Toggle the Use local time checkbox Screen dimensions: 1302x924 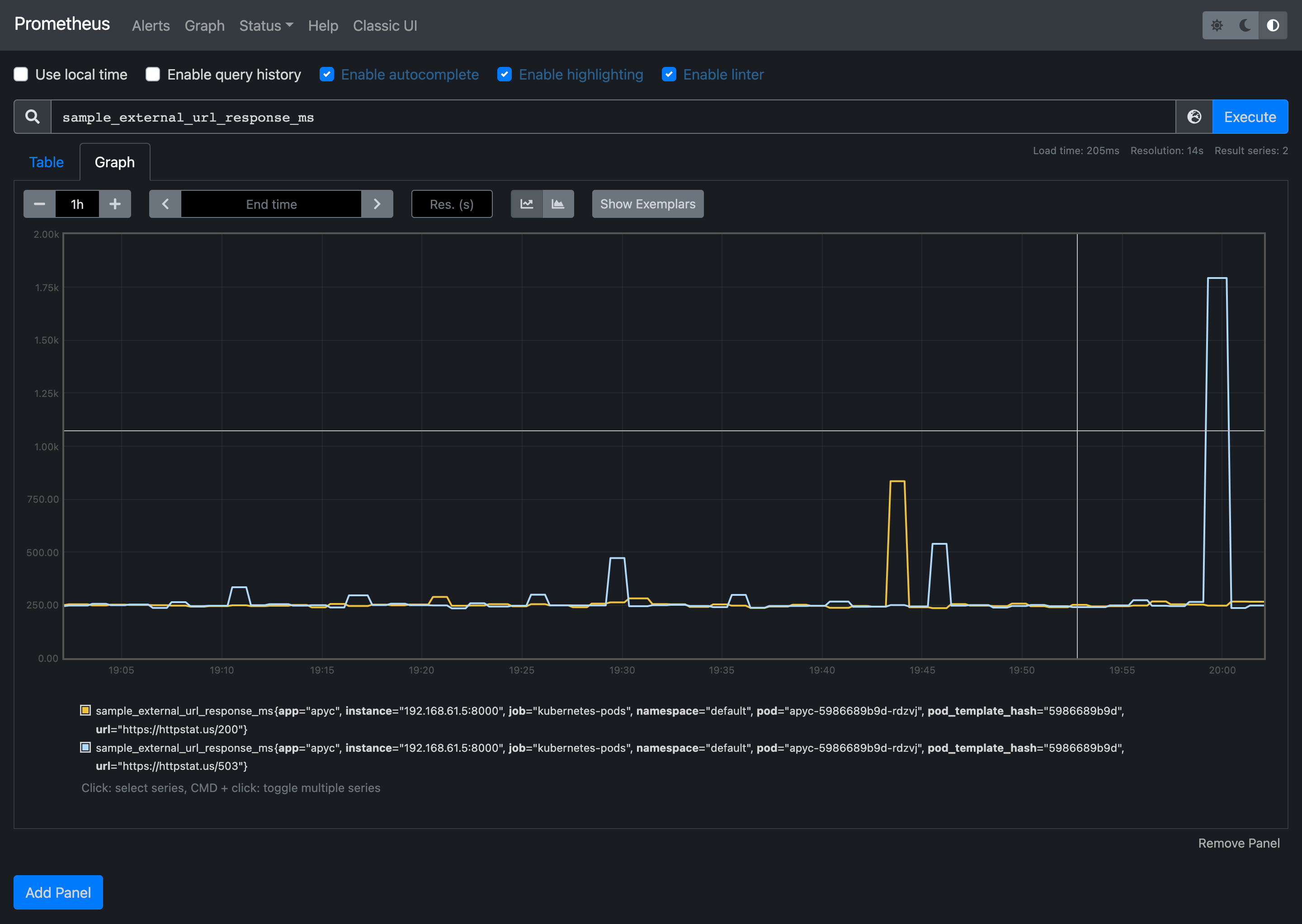tap(21, 74)
